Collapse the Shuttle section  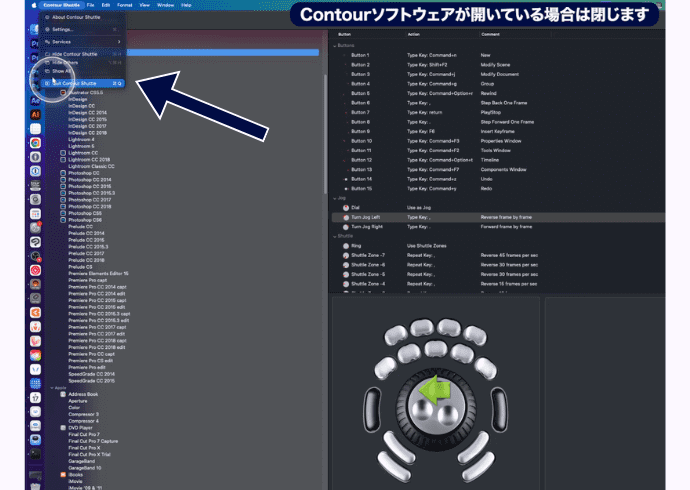click(336, 236)
